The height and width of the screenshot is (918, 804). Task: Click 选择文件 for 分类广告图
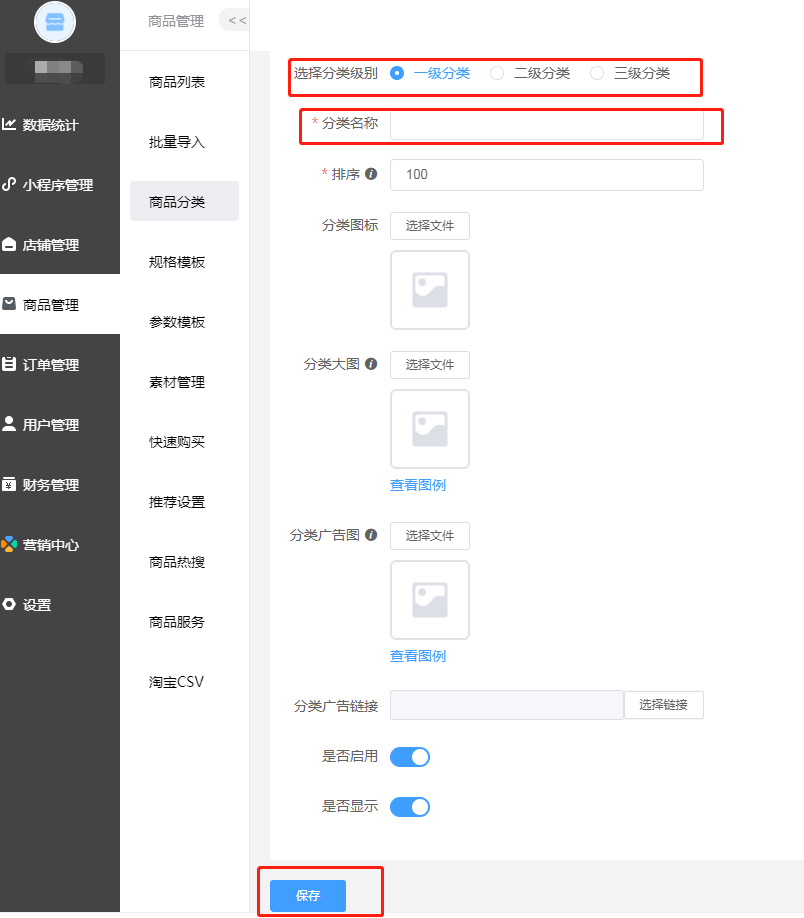click(x=430, y=536)
